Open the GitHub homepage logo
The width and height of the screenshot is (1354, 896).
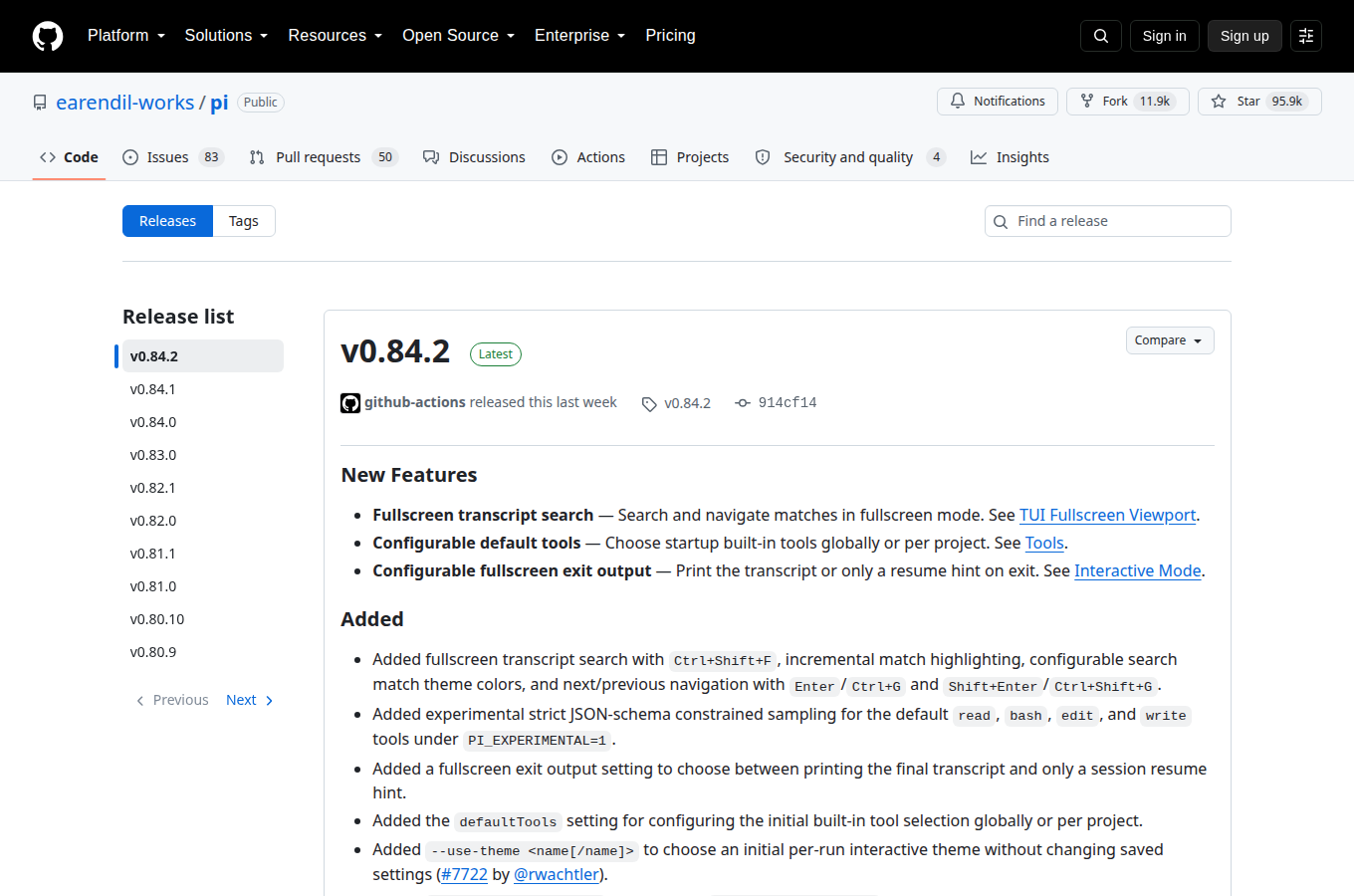click(48, 36)
